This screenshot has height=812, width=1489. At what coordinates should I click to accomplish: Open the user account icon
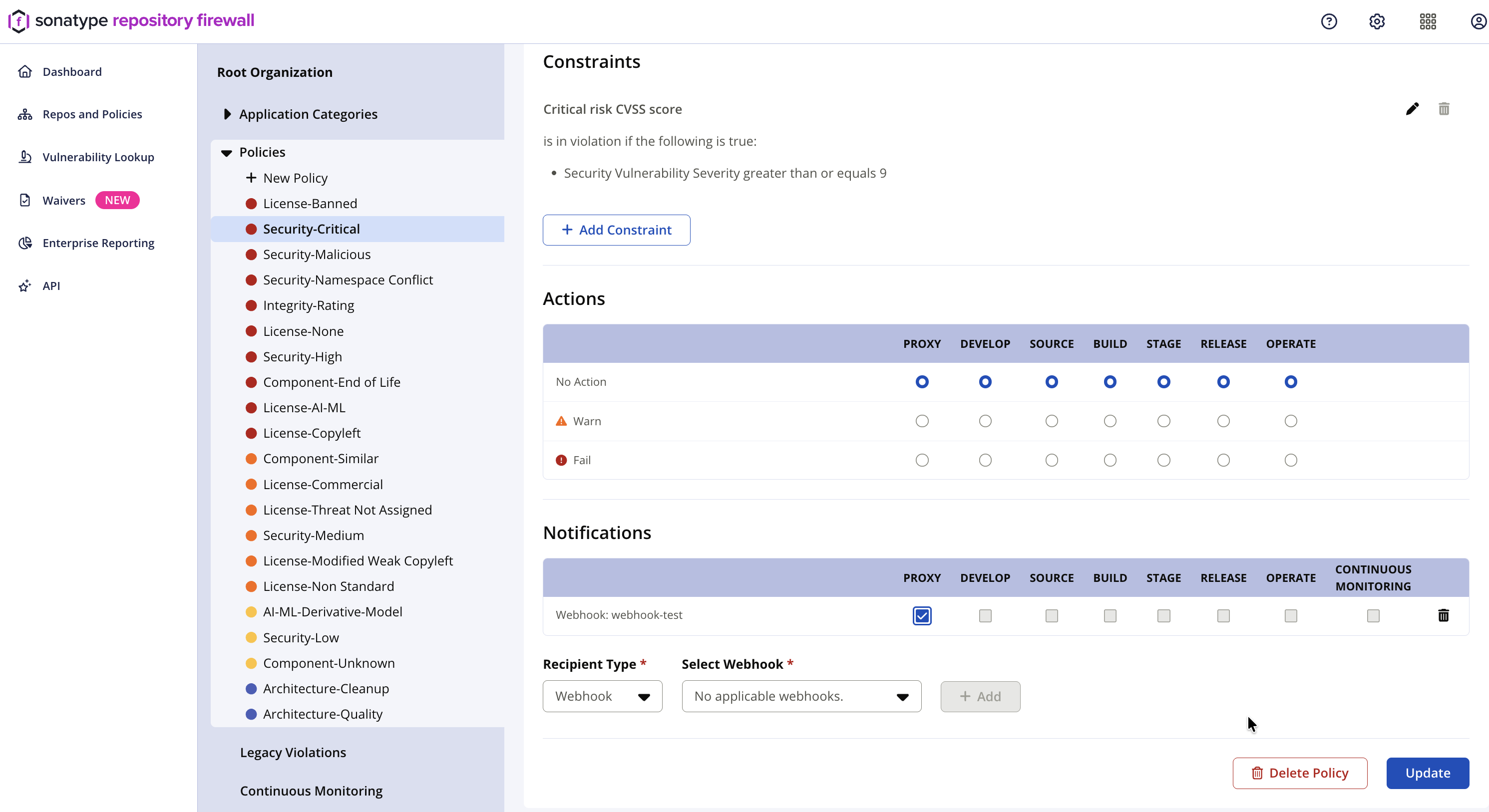[x=1479, y=21]
